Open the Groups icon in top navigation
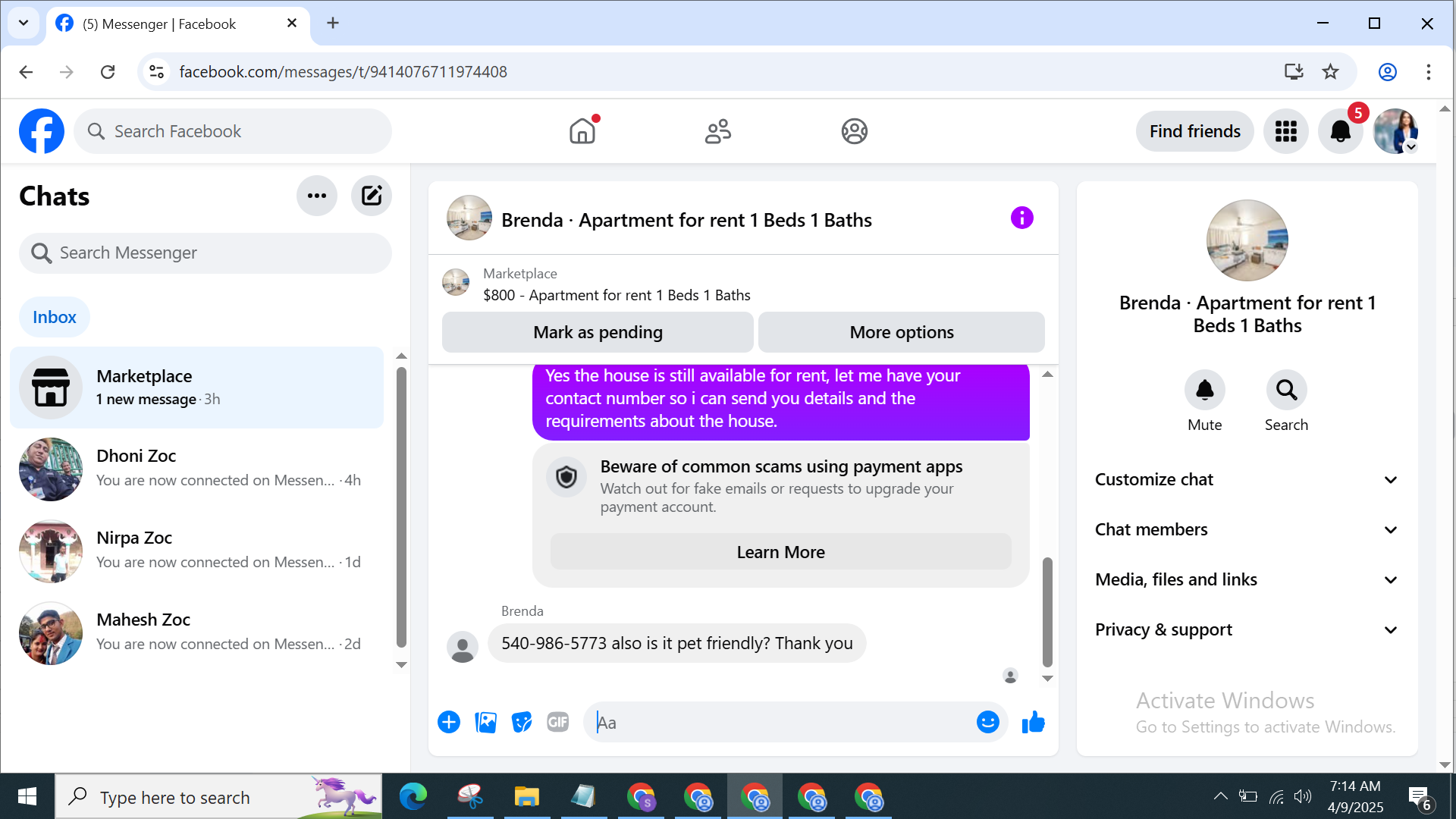Viewport: 1456px width, 819px height. [855, 131]
